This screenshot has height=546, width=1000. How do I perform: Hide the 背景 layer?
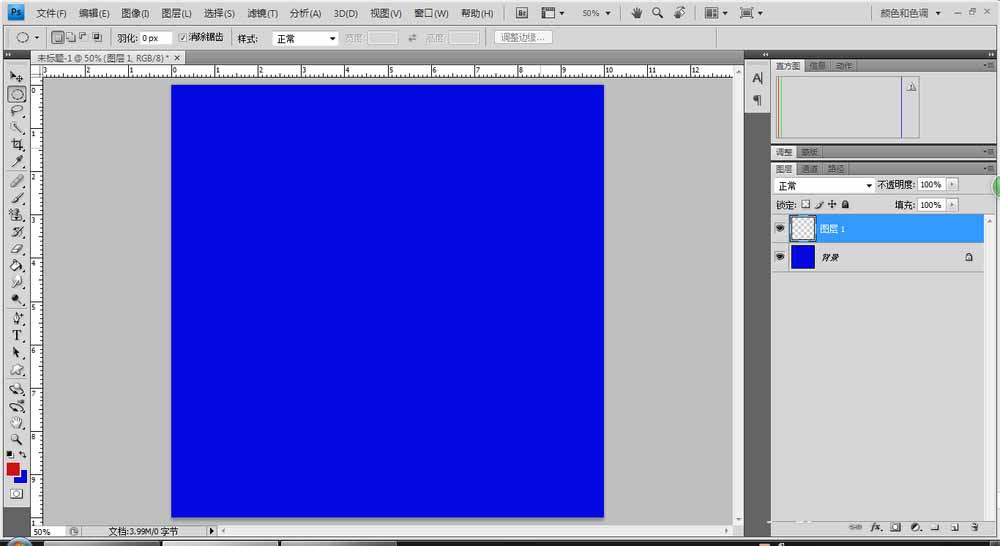[779, 256]
